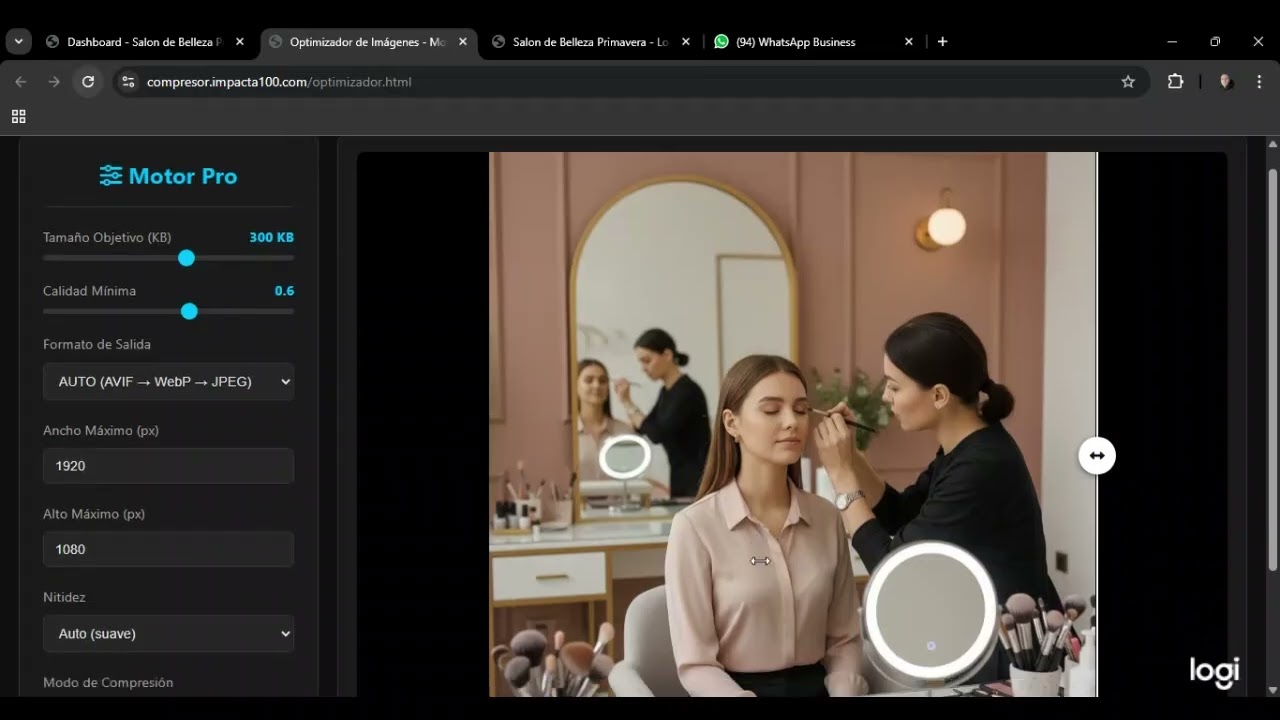Select the Optimizador de Imágenes tab
Image resolution: width=1280 pixels, height=720 pixels.
(x=367, y=42)
